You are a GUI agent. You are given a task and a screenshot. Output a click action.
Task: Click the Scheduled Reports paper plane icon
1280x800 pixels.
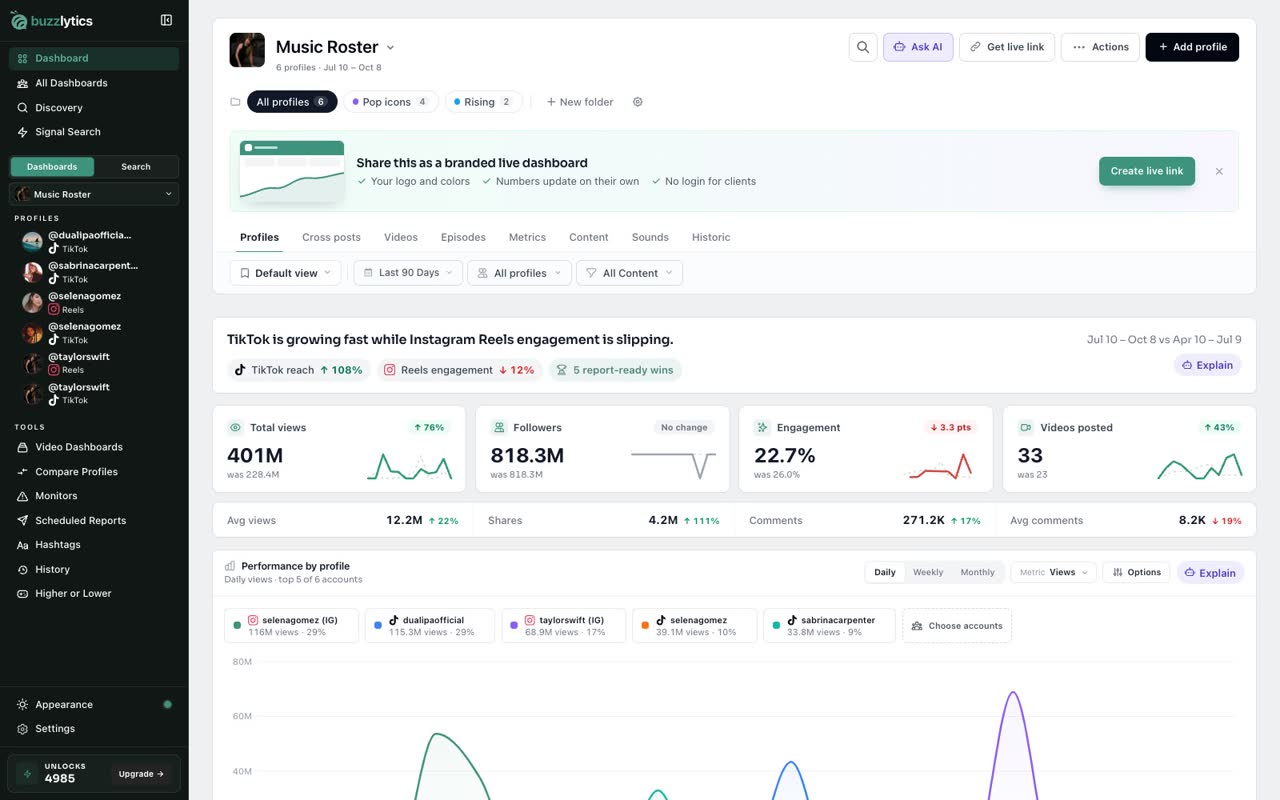click(22, 520)
